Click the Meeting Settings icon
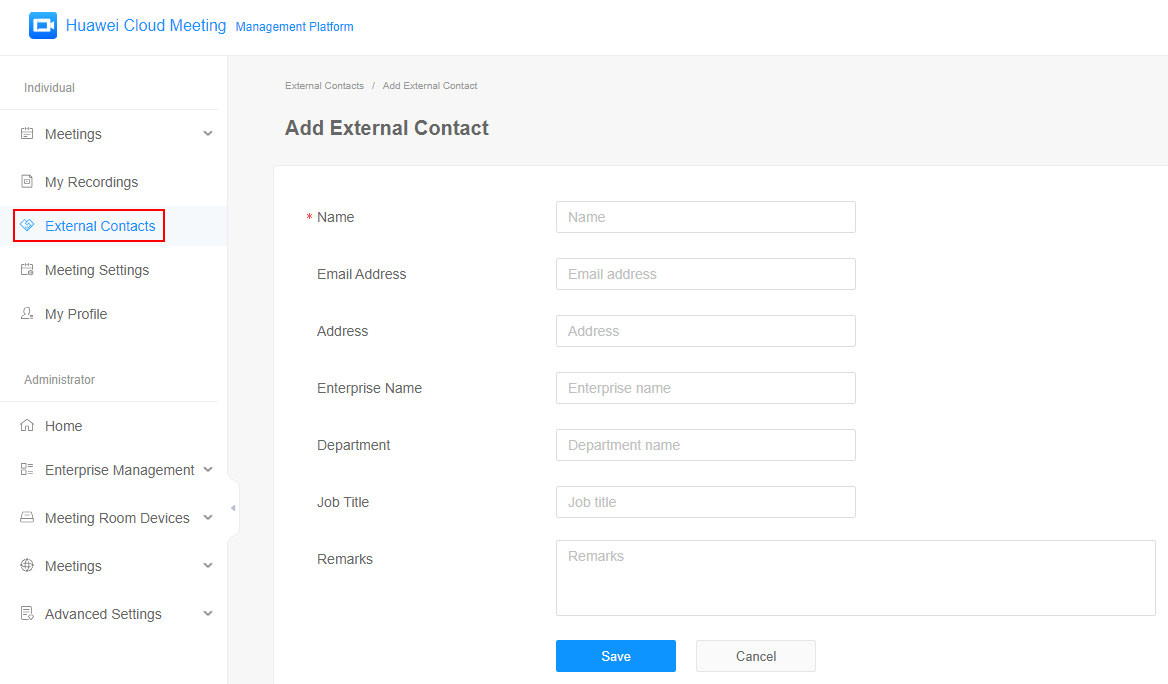Viewport: 1168px width, 684px height. [x=27, y=270]
